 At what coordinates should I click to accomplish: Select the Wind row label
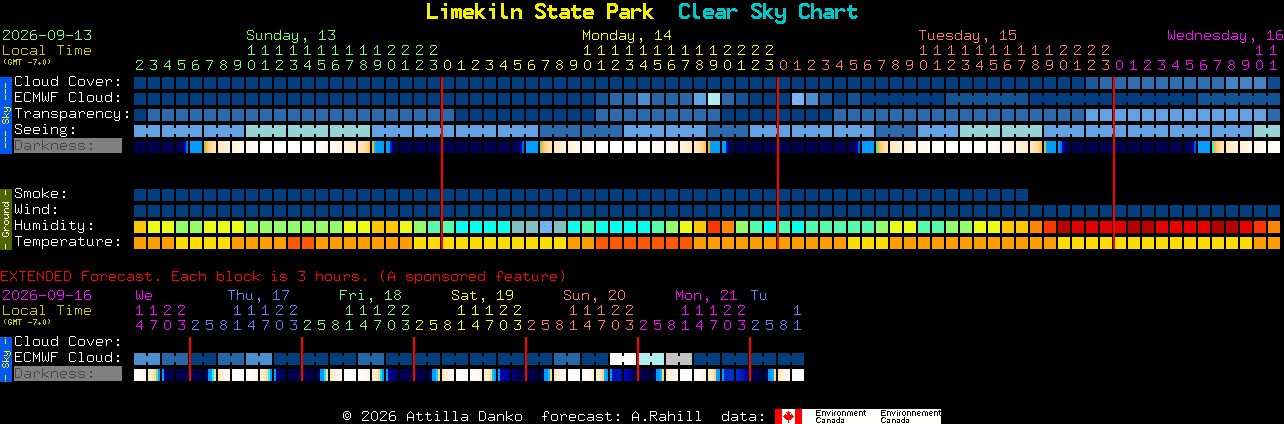click(x=36, y=210)
